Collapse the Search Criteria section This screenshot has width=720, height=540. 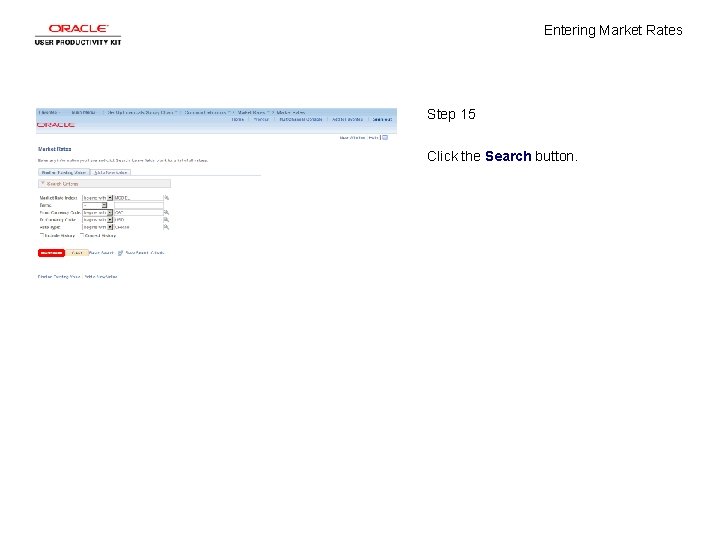tap(43, 184)
